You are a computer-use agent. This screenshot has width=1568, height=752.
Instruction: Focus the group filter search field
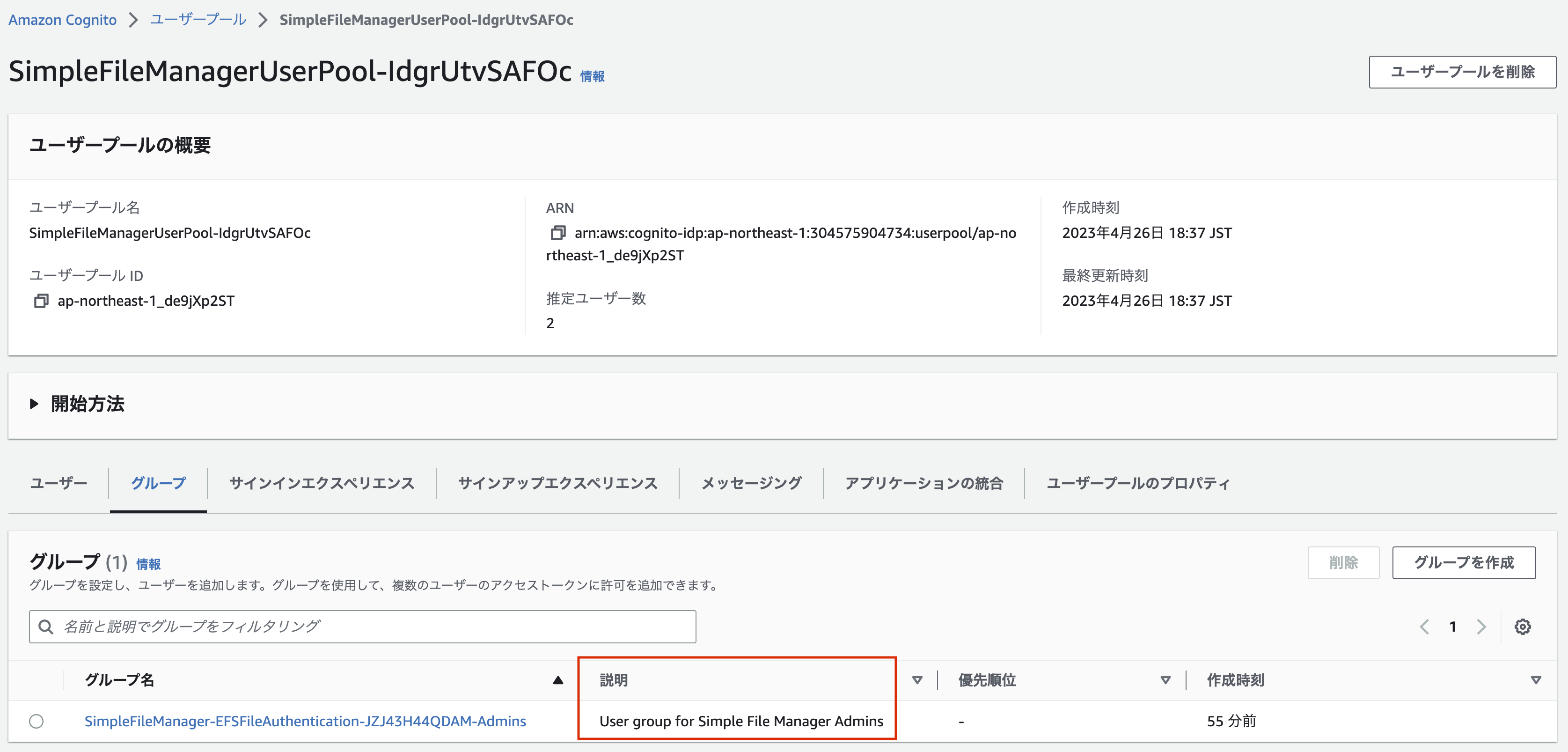pyautogui.click(x=362, y=627)
